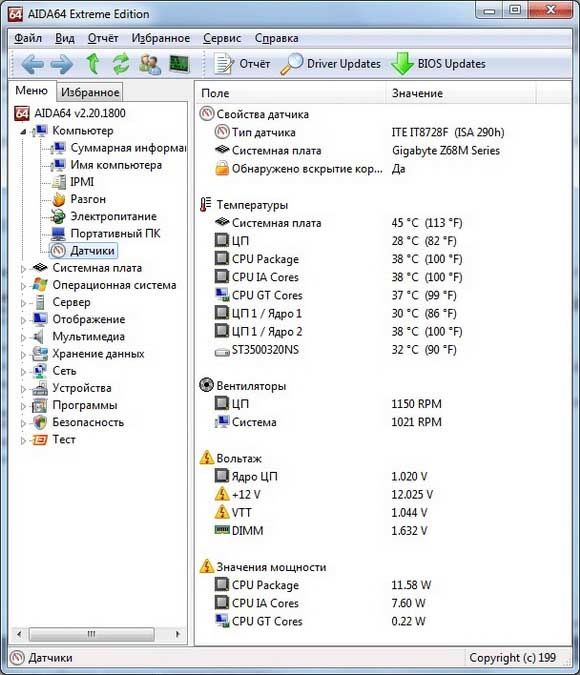Select Разгон in the tree
580x675 pixels.
point(88,199)
